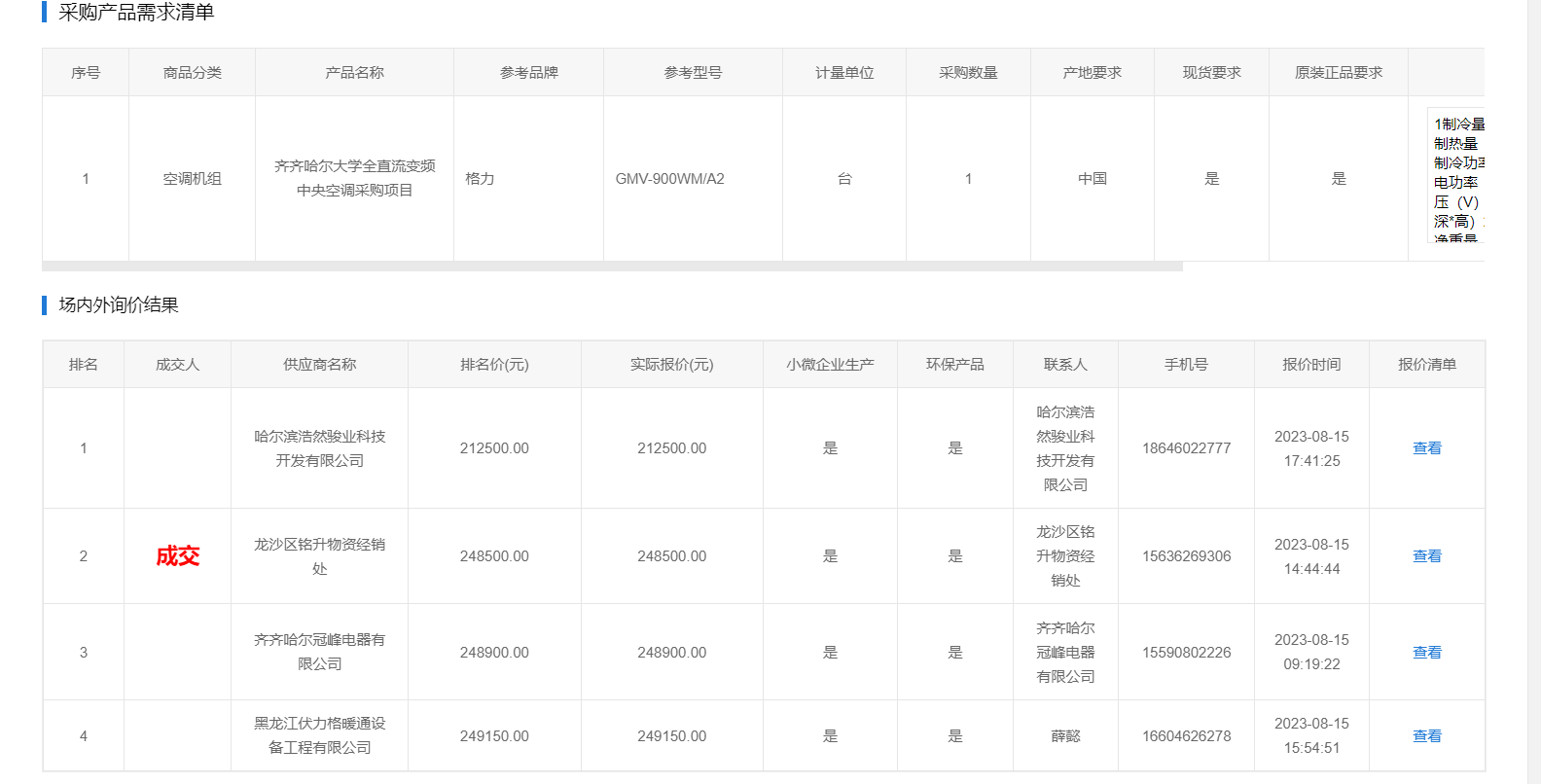
Task: Click the page's vertical scrollbar track
Action: 1533,389
